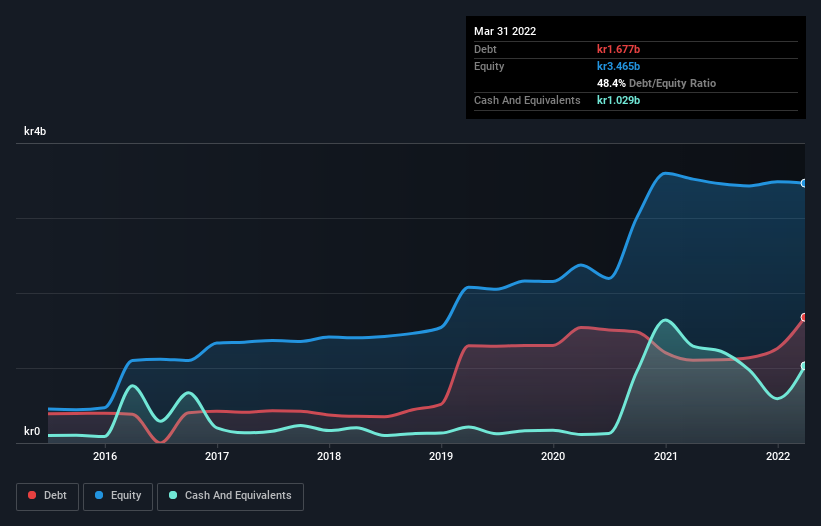Click the Debt label in tooltip

[x=485, y=49]
